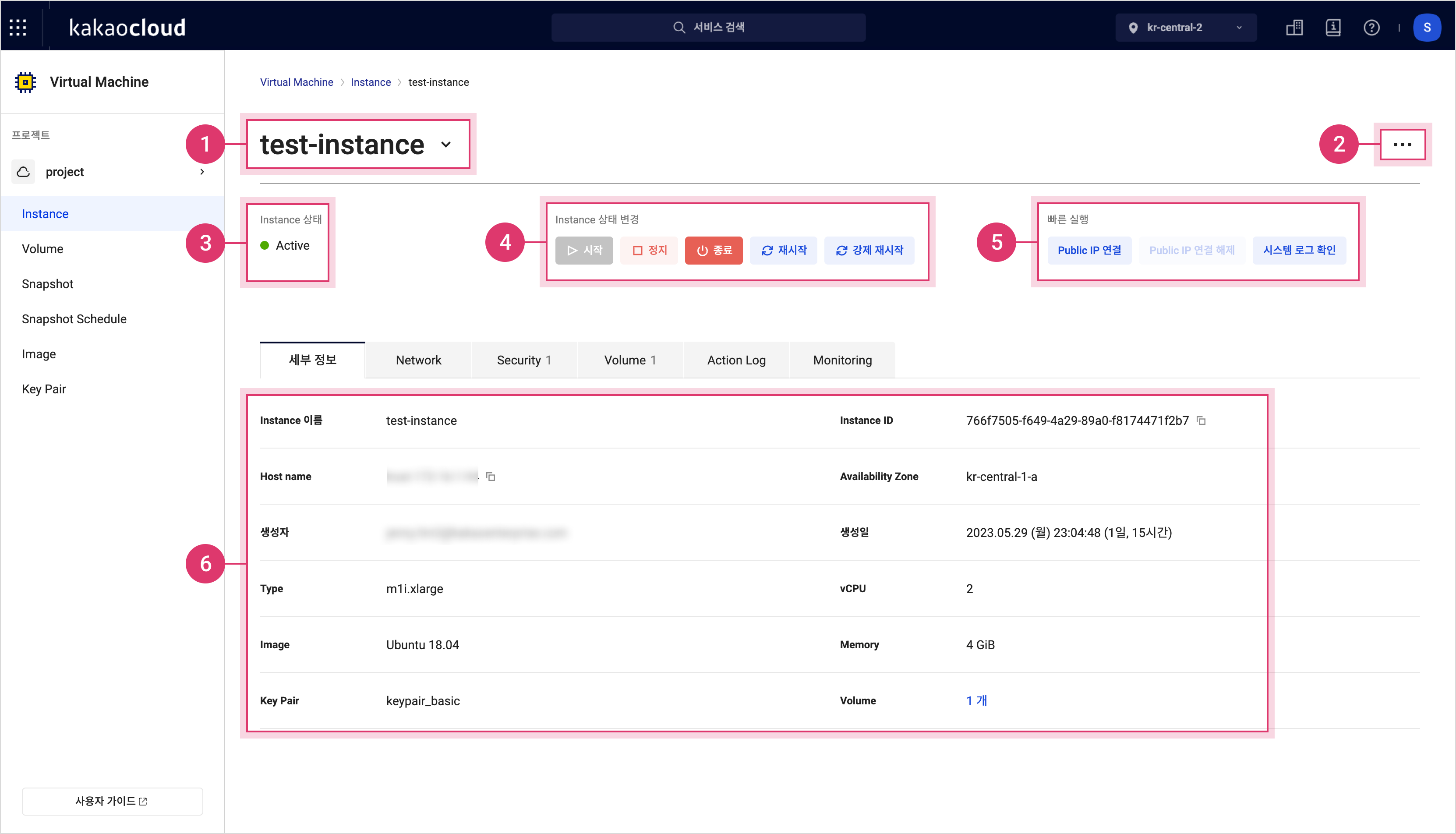Open the info document icon in header
Screen dimensions: 1456x834
tap(1333, 28)
